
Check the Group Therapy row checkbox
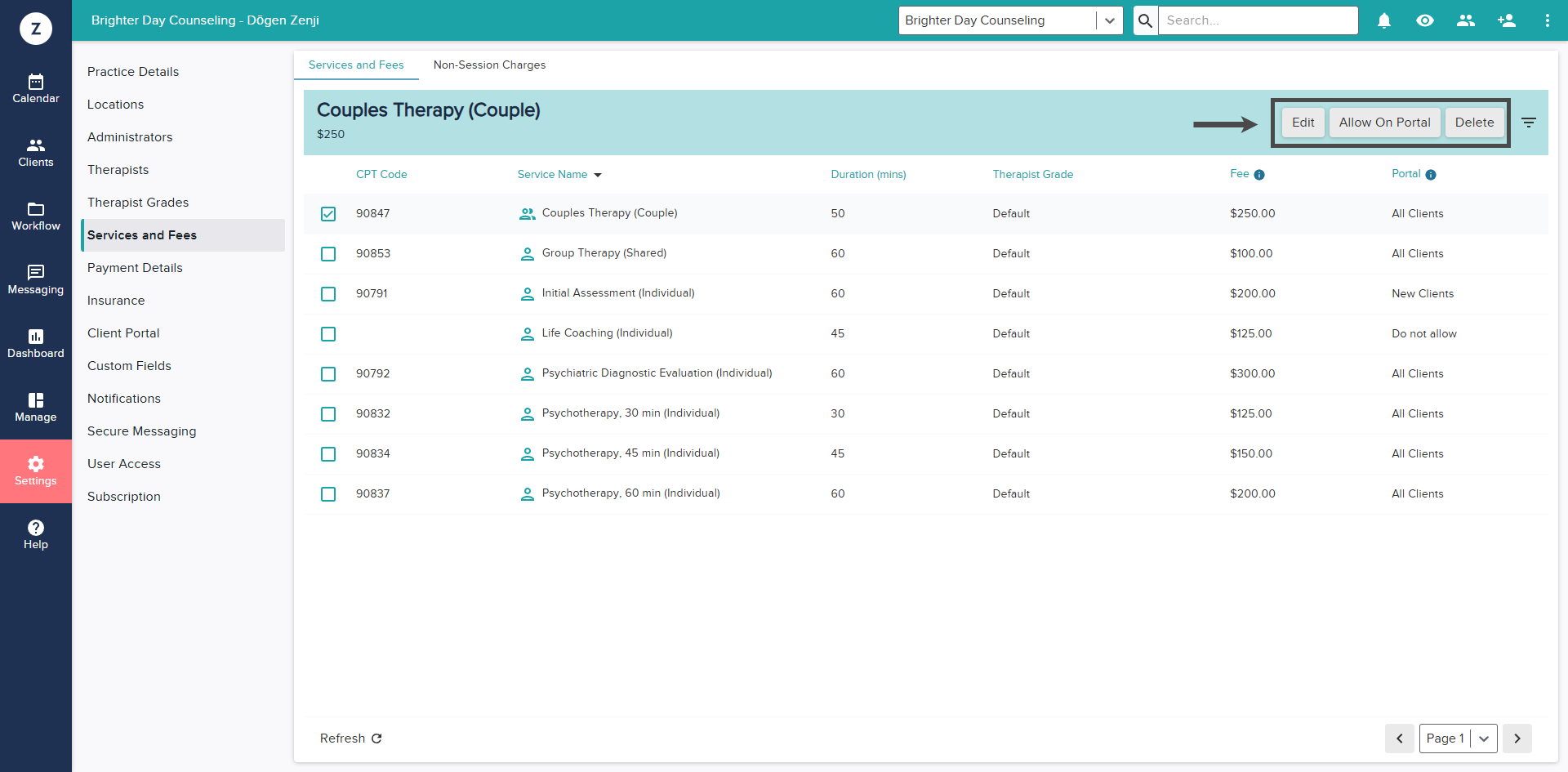click(x=328, y=254)
